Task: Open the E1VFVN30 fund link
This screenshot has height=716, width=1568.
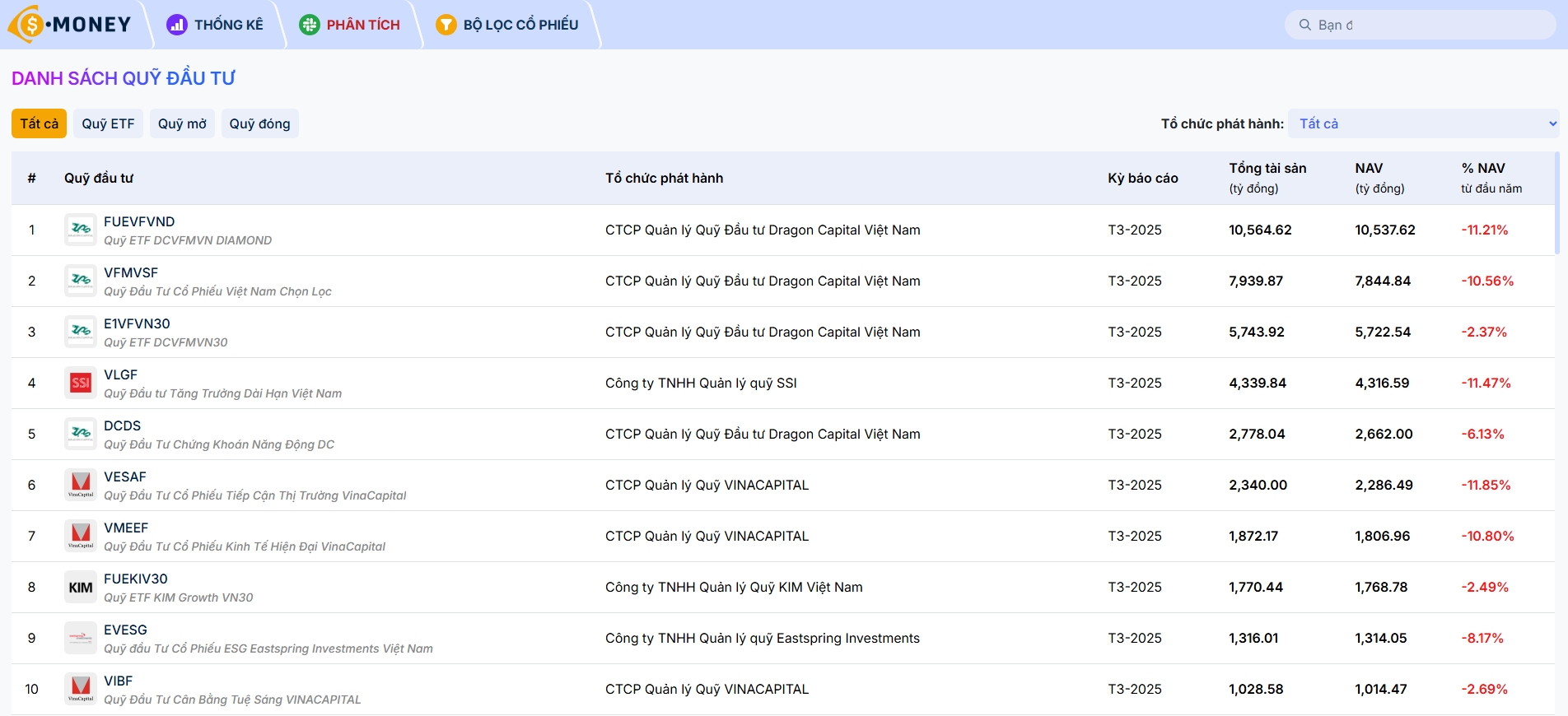Action: click(x=137, y=323)
